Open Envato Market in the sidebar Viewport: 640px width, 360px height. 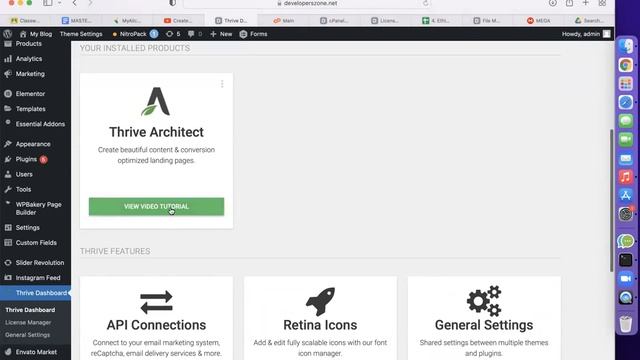[x=35, y=352]
